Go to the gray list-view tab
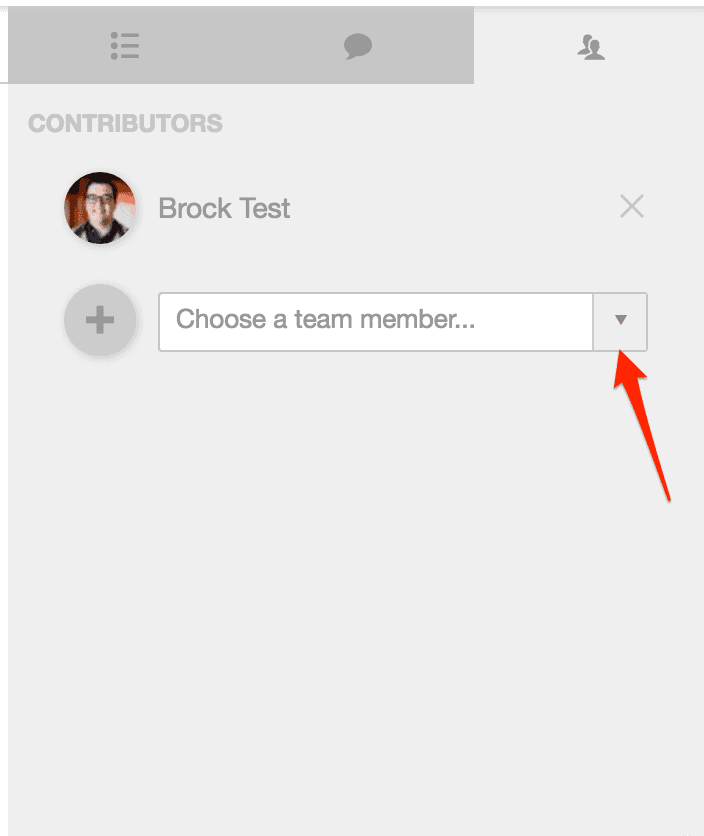 pyautogui.click(x=125, y=46)
